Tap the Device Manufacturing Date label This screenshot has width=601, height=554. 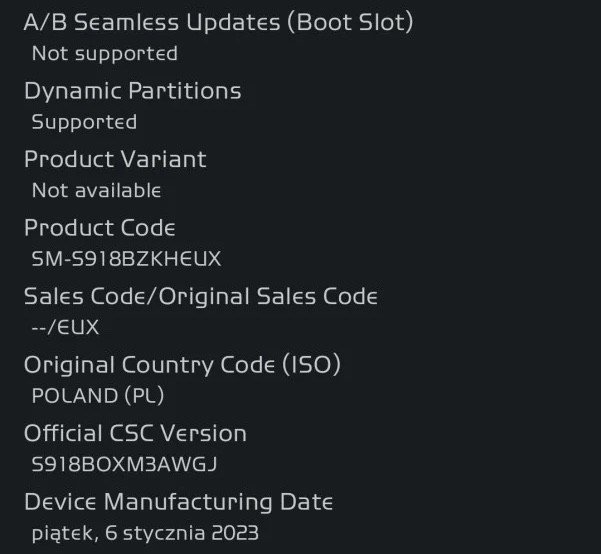(x=178, y=501)
